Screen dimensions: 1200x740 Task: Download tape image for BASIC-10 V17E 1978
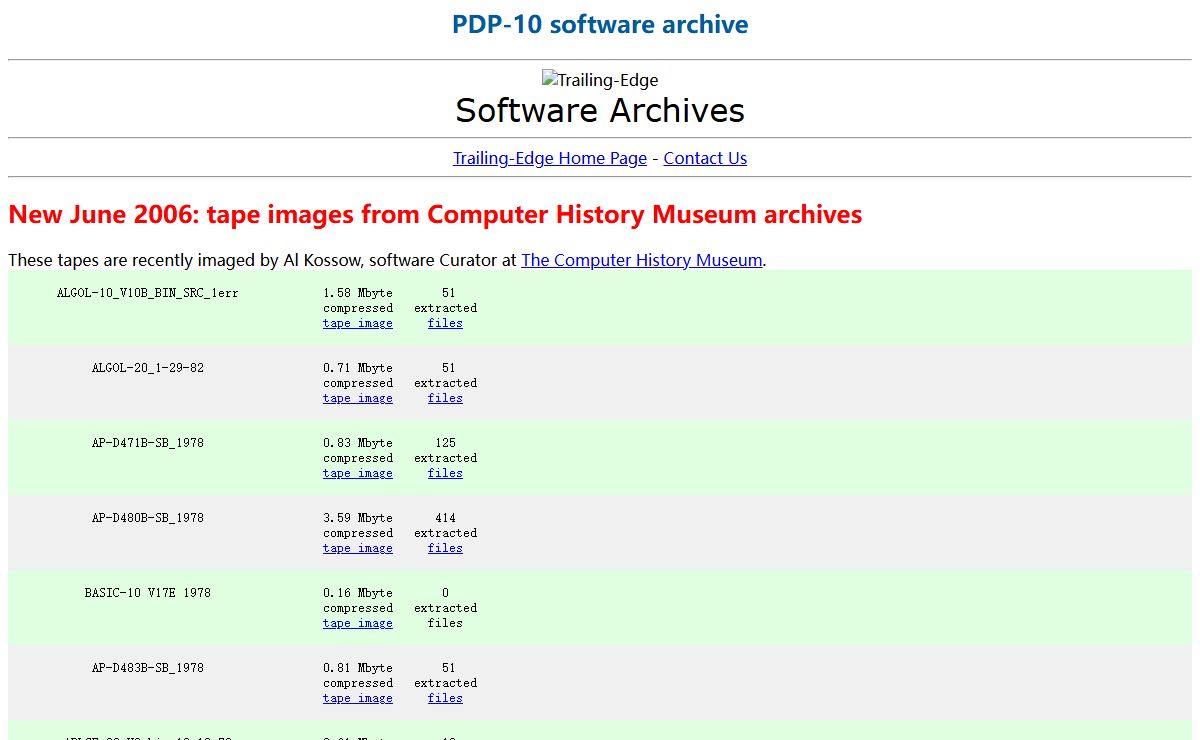(x=358, y=623)
